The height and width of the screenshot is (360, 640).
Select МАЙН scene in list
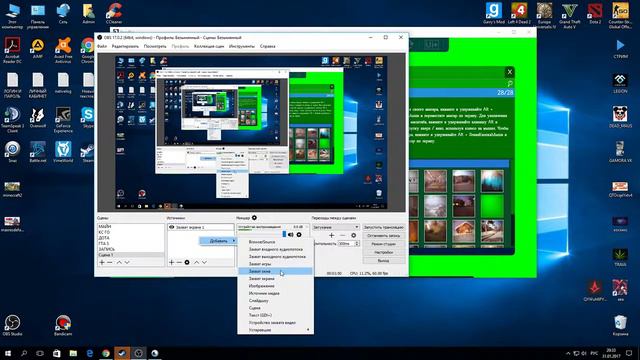[x=131, y=227]
